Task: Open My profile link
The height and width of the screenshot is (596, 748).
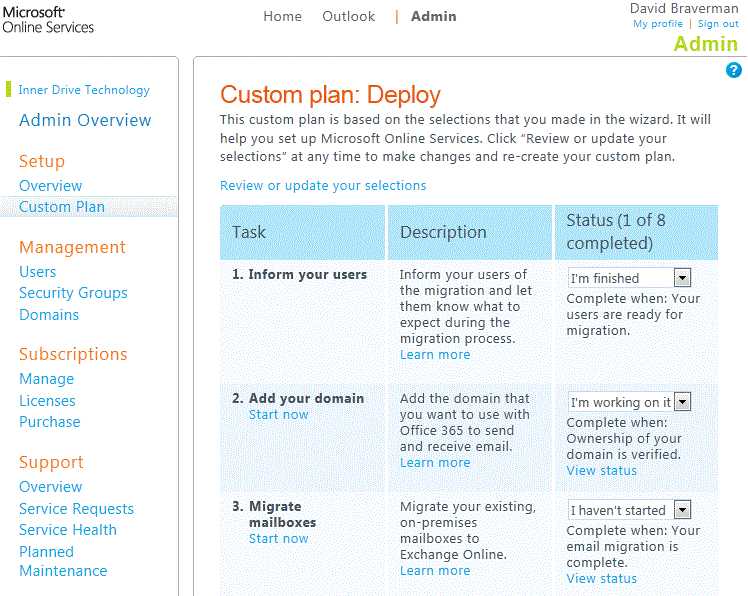Action: coord(658,24)
